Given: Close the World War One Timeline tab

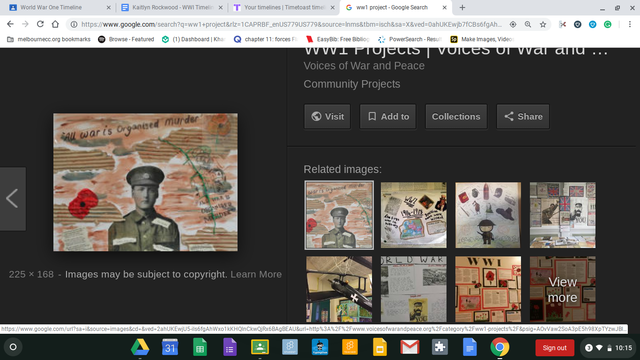Looking at the screenshot, I should (x=109, y=7).
